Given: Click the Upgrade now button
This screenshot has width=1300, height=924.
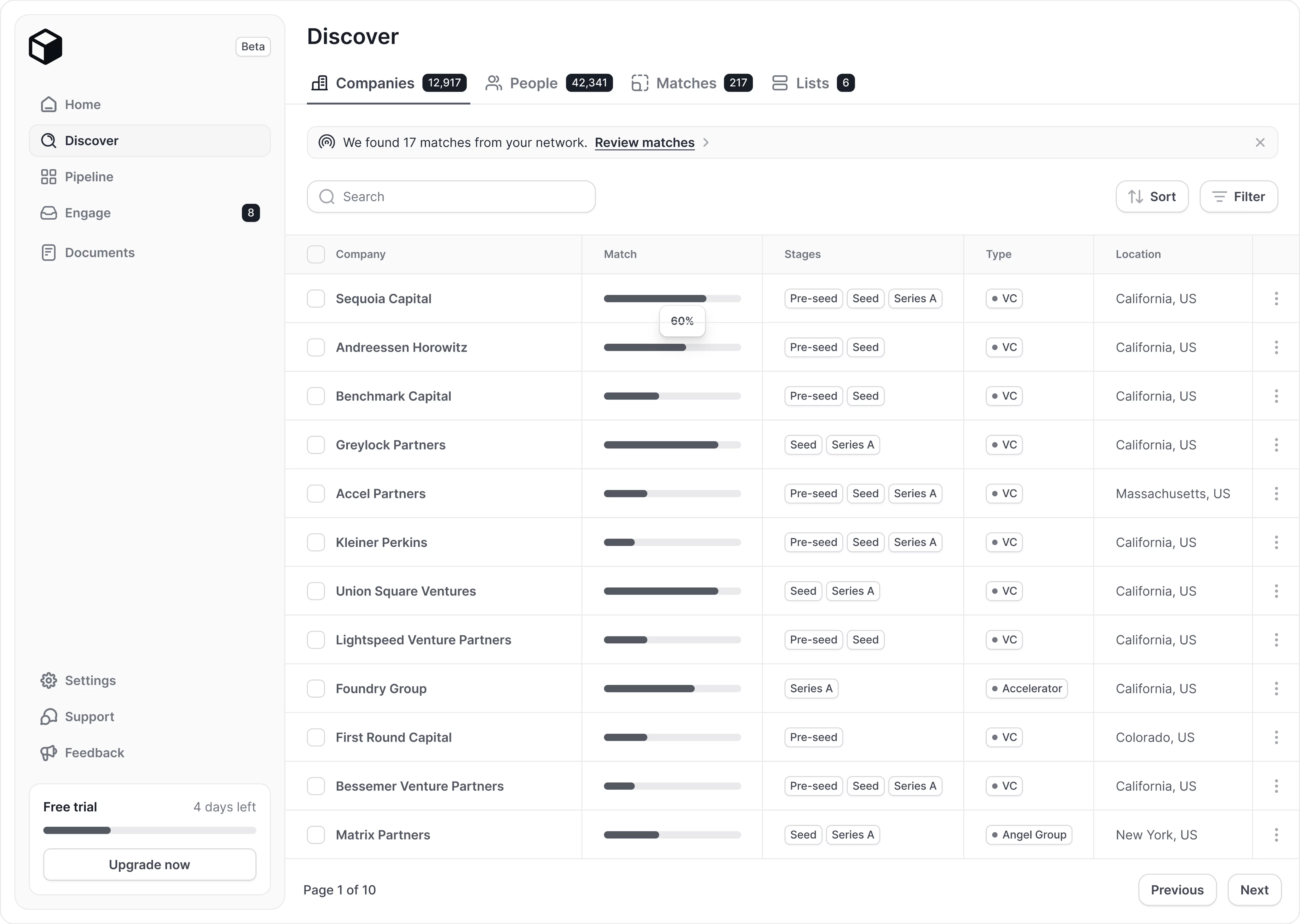Looking at the screenshot, I should click(149, 864).
